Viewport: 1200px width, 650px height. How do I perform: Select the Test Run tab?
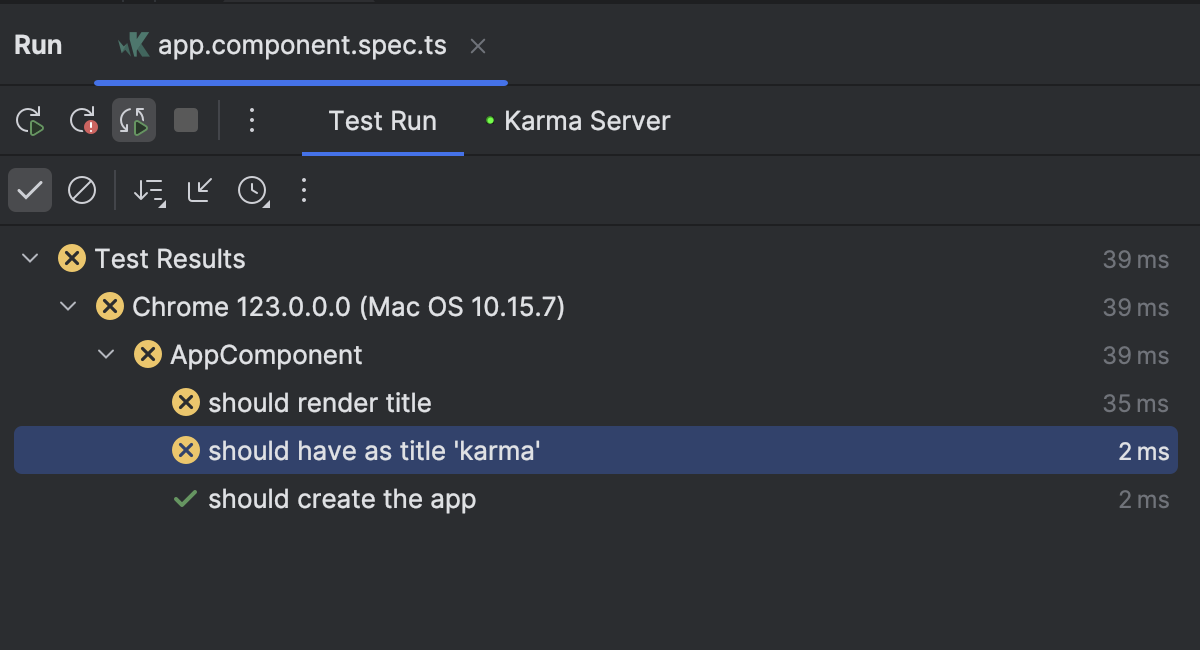click(x=383, y=120)
